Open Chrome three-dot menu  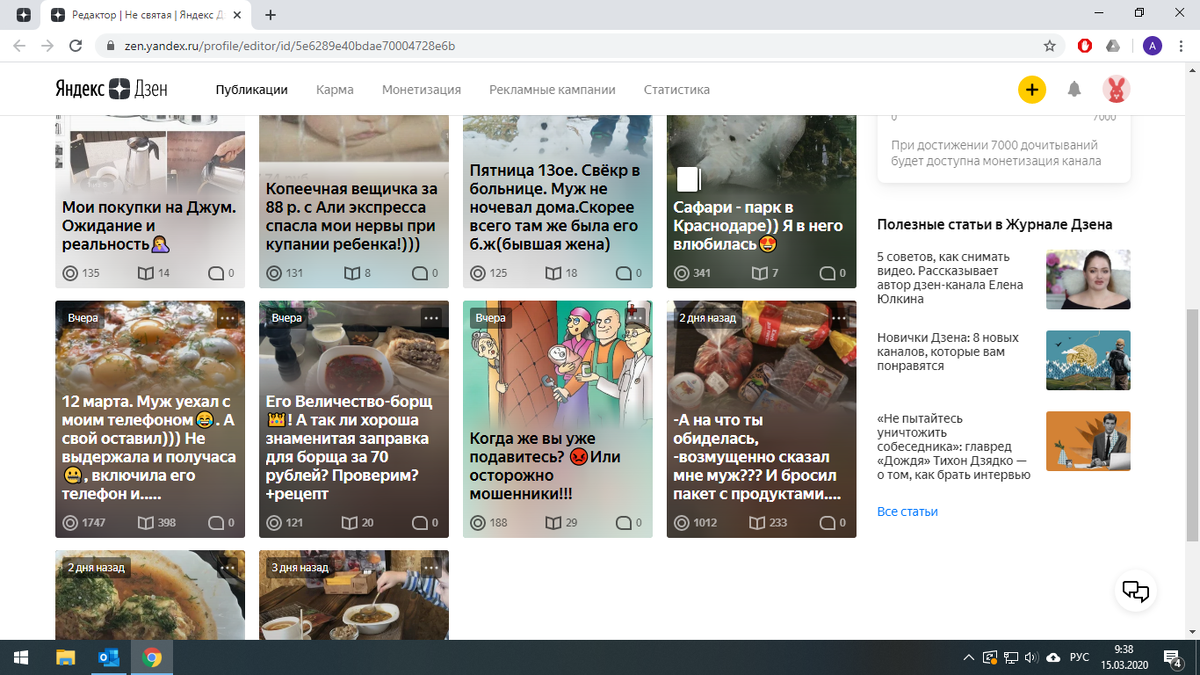point(1181,46)
